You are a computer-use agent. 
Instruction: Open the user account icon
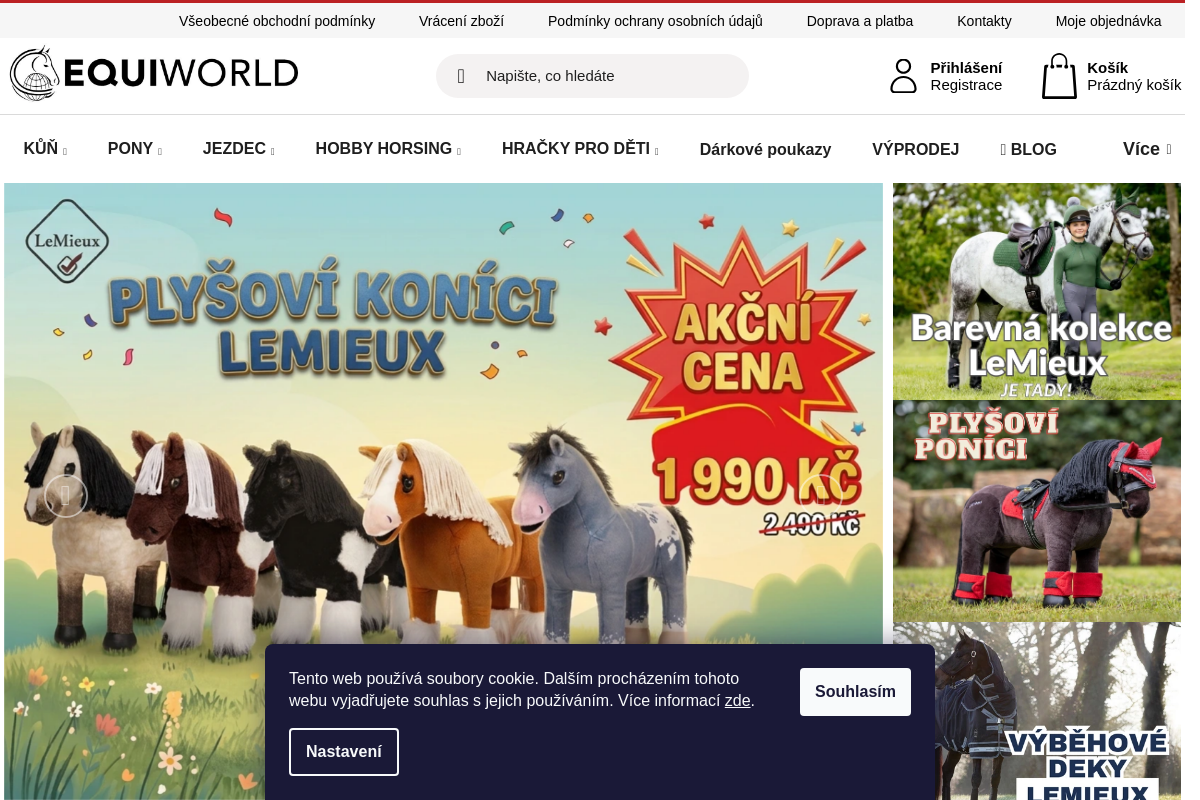pos(903,76)
